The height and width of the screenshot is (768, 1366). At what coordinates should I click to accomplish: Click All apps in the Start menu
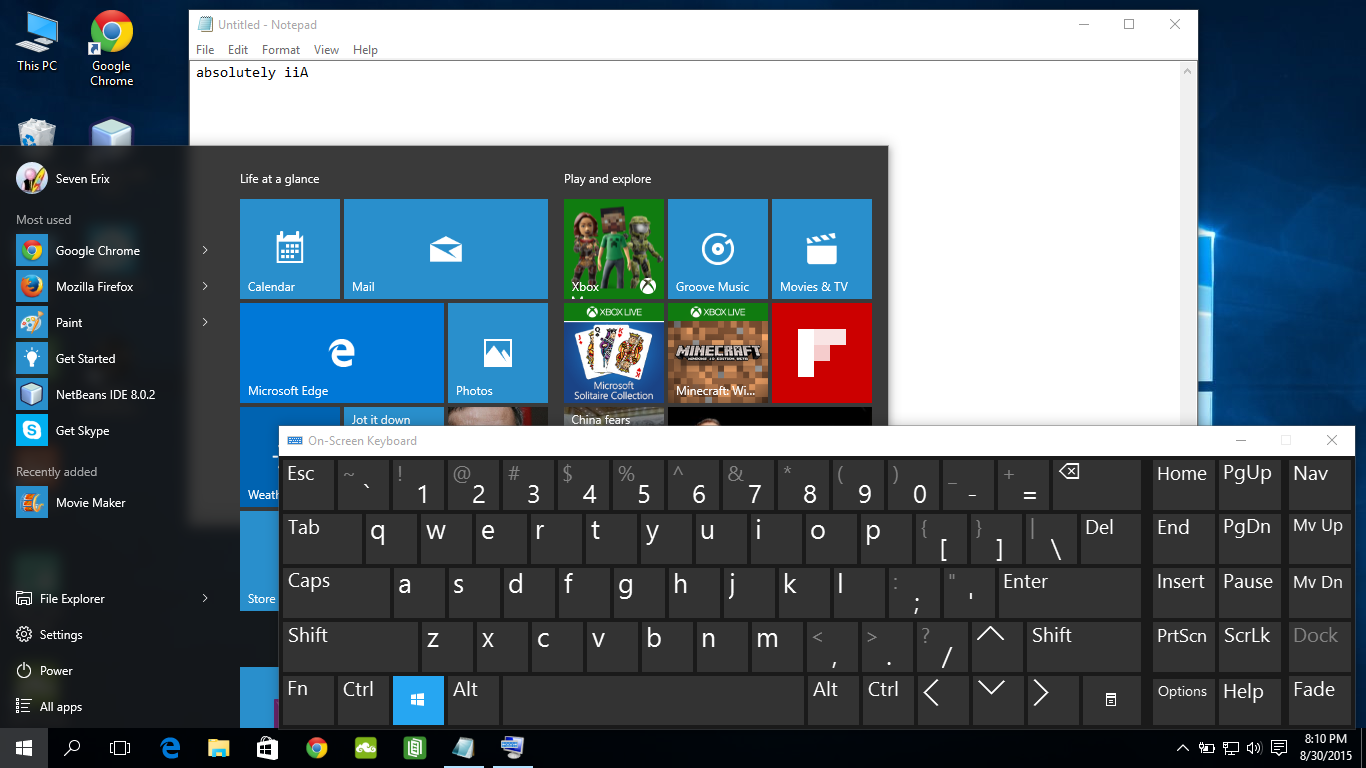tap(62, 706)
